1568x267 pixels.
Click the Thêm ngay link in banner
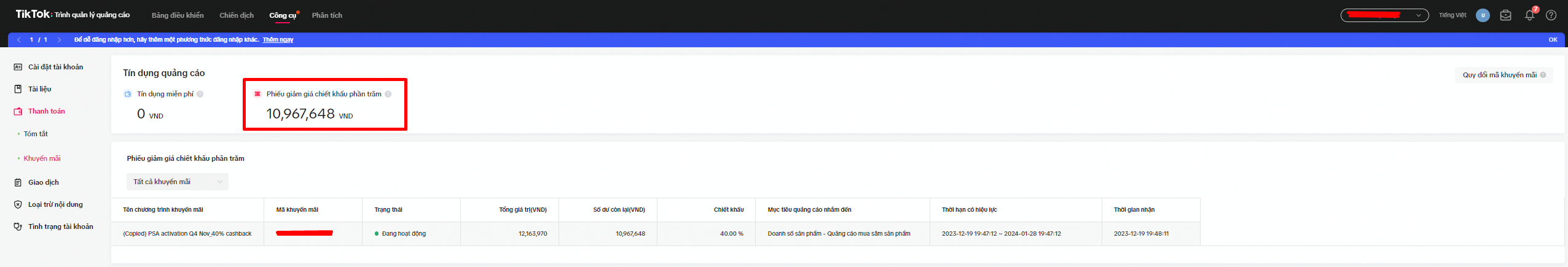click(x=278, y=40)
